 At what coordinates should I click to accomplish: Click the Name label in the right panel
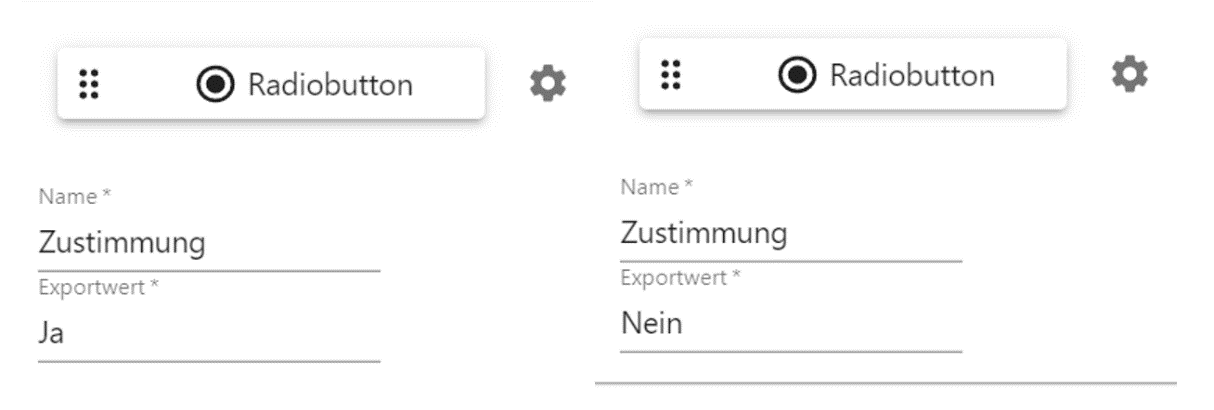652,186
